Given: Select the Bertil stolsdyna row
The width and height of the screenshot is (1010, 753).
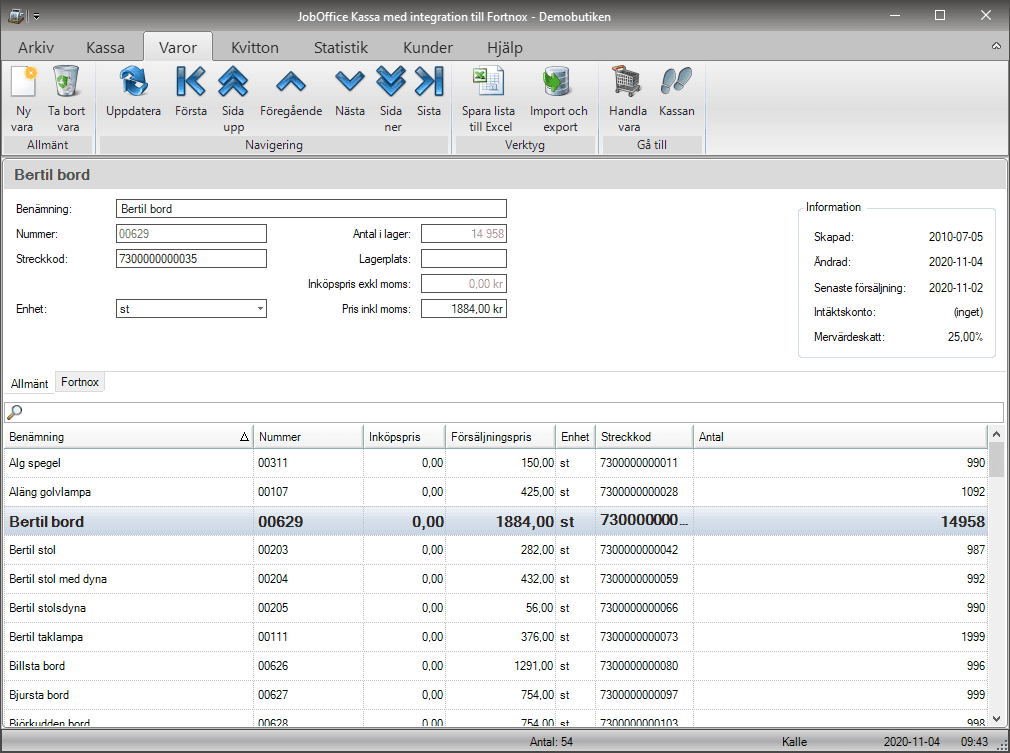Looking at the screenshot, I should (496, 607).
